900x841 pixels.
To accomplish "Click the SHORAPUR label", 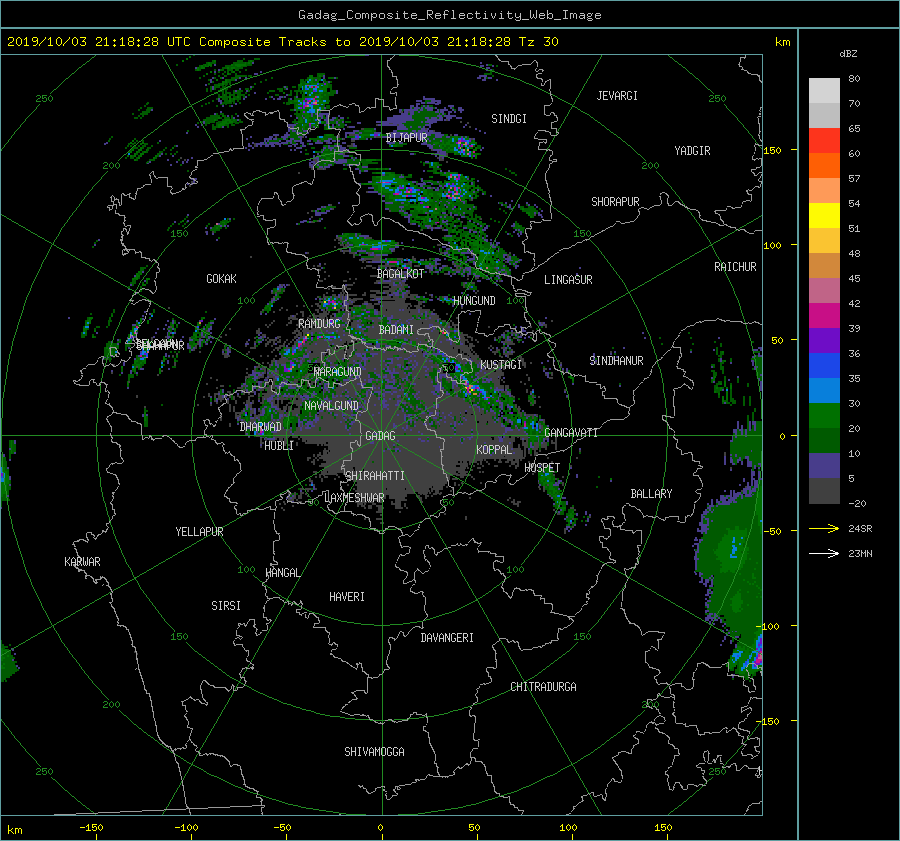I will tap(615, 202).
